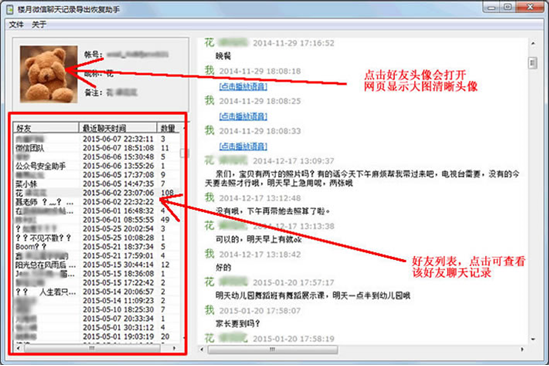Click the friend list horizontal scroll thumb
Image resolution: width=549 pixels, height=366 pixels.
pyautogui.click(x=92, y=348)
